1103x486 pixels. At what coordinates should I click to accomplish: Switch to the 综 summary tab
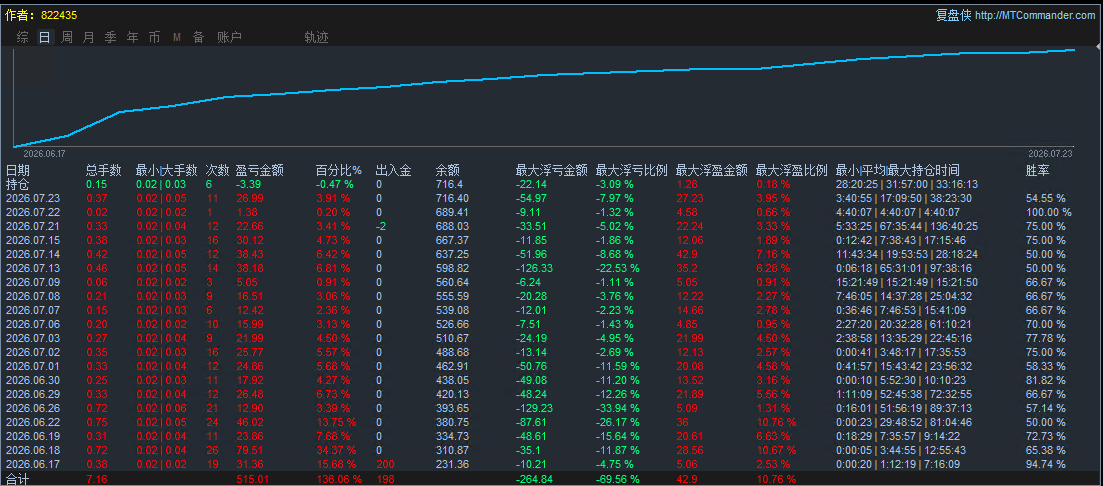click(x=23, y=37)
